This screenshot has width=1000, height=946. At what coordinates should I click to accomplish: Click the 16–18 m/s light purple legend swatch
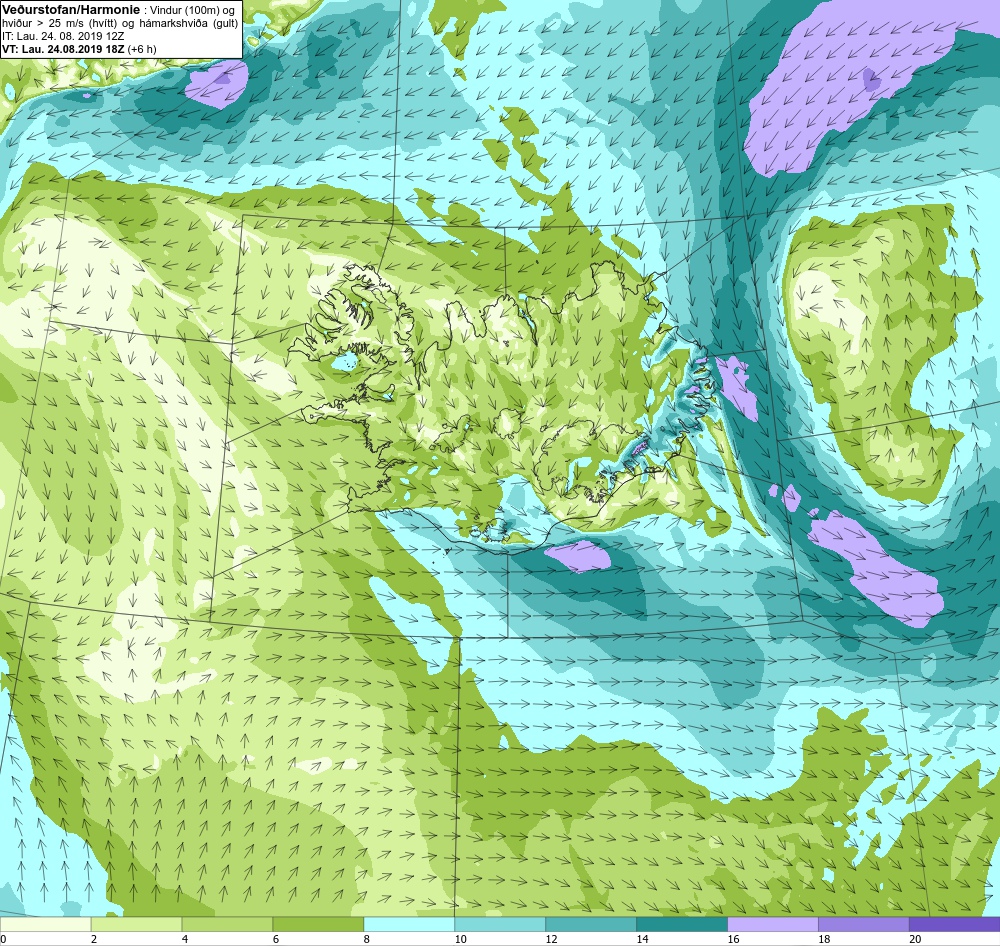tap(772, 924)
